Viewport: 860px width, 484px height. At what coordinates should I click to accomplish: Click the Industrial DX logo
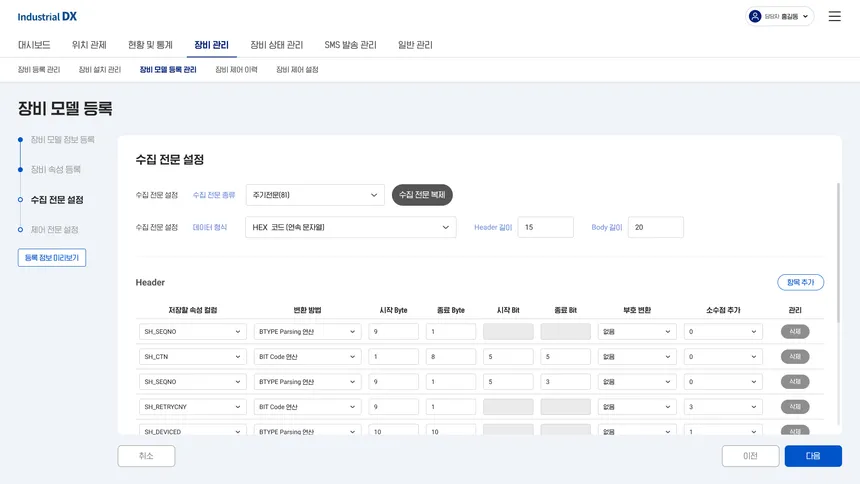(x=47, y=17)
